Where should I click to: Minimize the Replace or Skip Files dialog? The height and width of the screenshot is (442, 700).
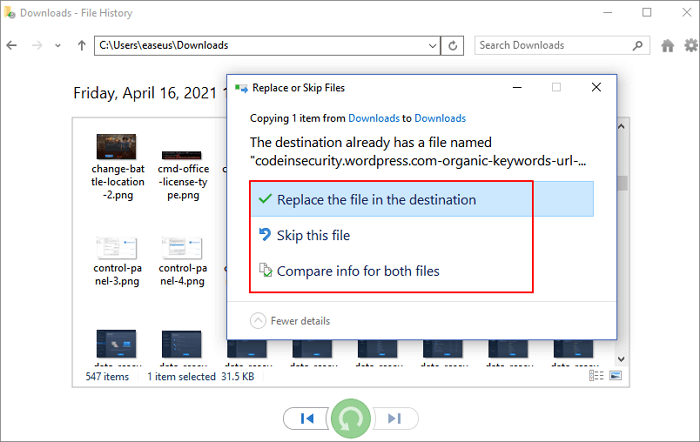pyautogui.click(x=517, y=88)
